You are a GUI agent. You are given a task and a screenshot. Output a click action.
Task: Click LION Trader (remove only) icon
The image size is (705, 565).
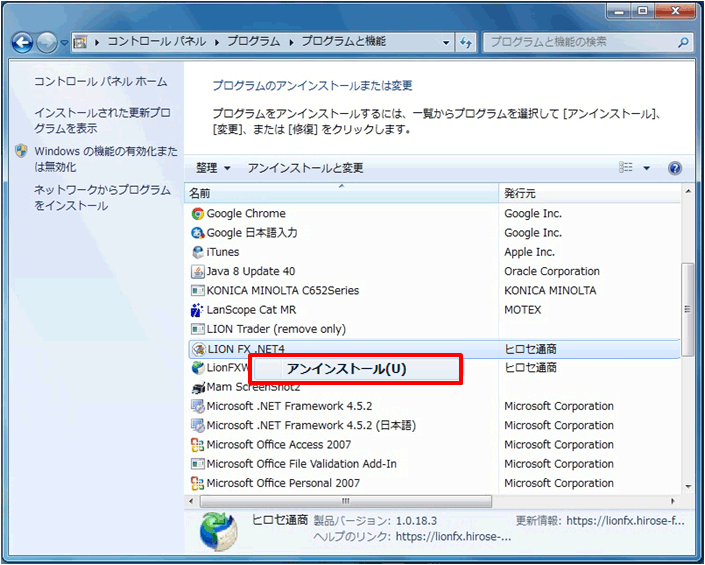click(197, 329)
